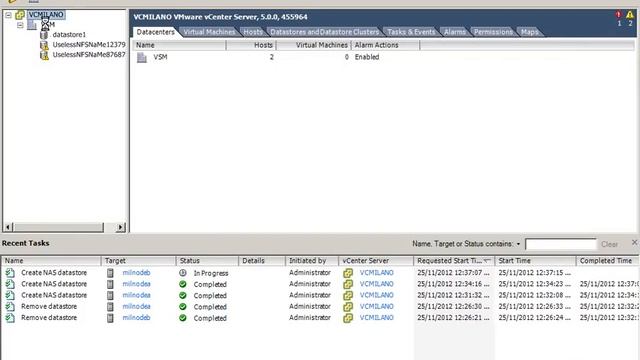Viewport: 640px width, 360px height.
Task: Select the VSM datacenter icon in list
Action: [x=142, y=58]
